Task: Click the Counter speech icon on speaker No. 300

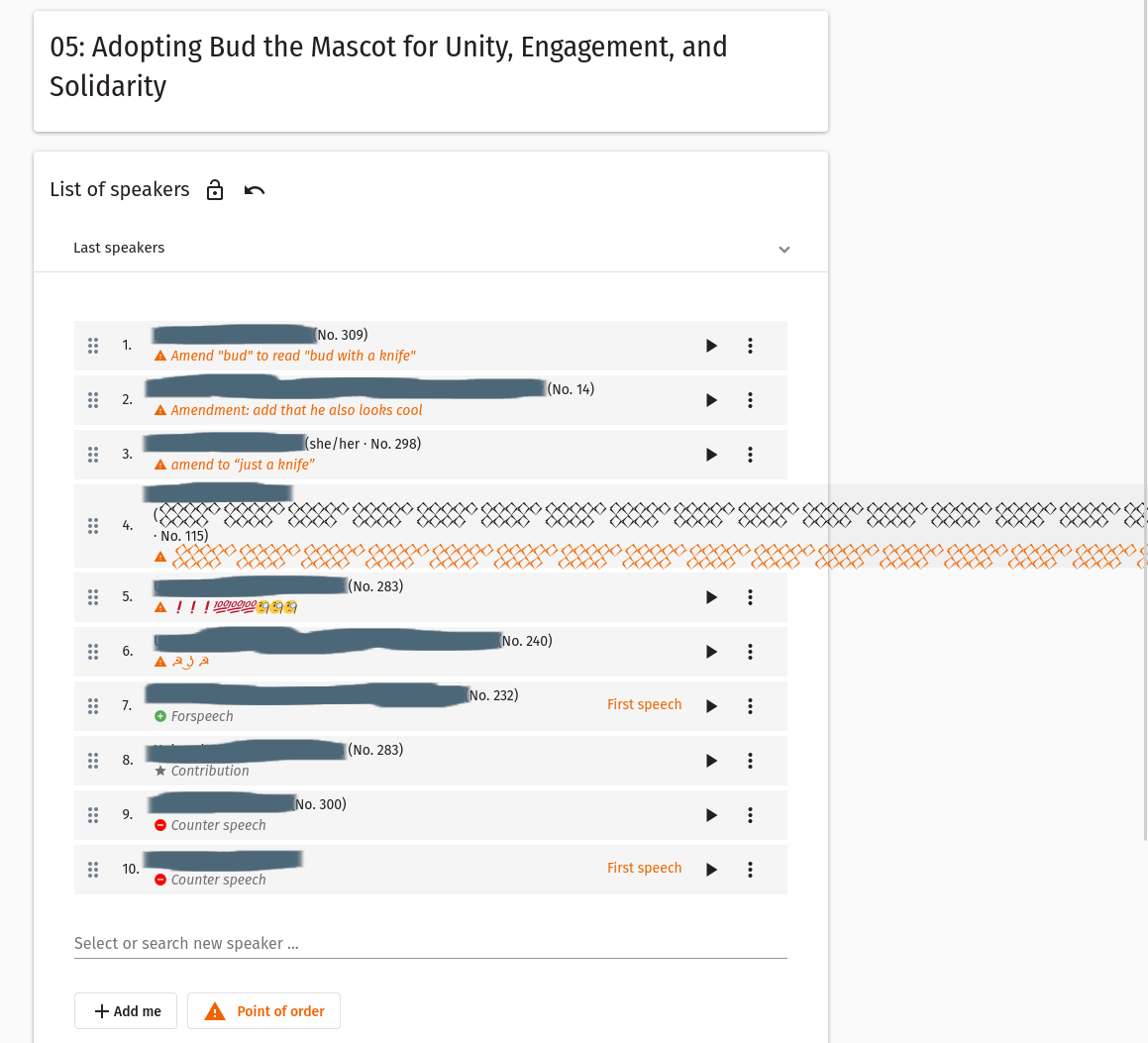Action: (159, 825)
